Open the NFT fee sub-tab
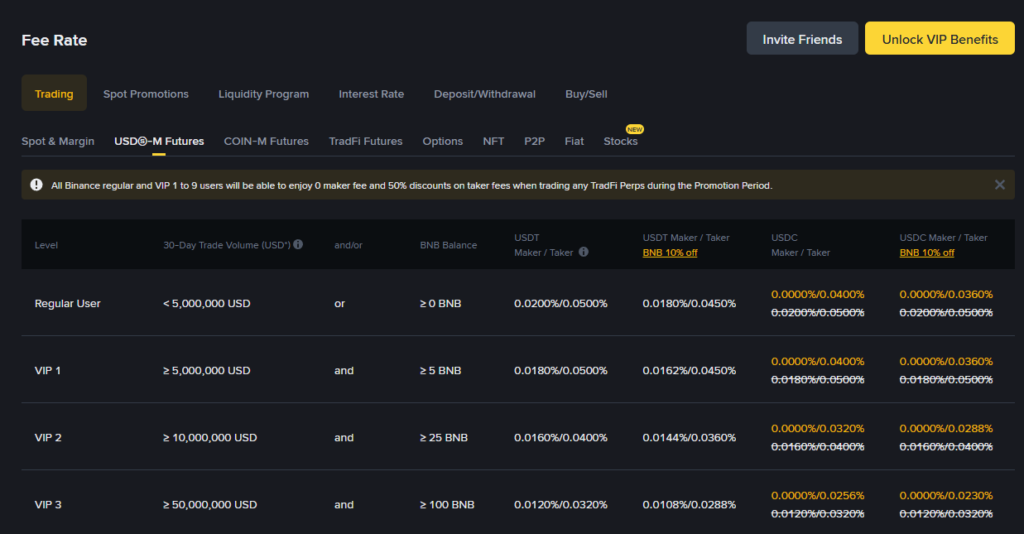This screenshot has height=534, width=1024. 493,141
